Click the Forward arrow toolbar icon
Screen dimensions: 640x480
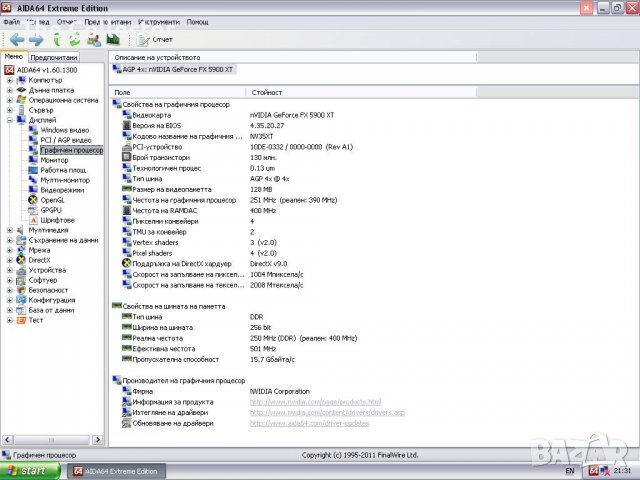tap(36, 39)
